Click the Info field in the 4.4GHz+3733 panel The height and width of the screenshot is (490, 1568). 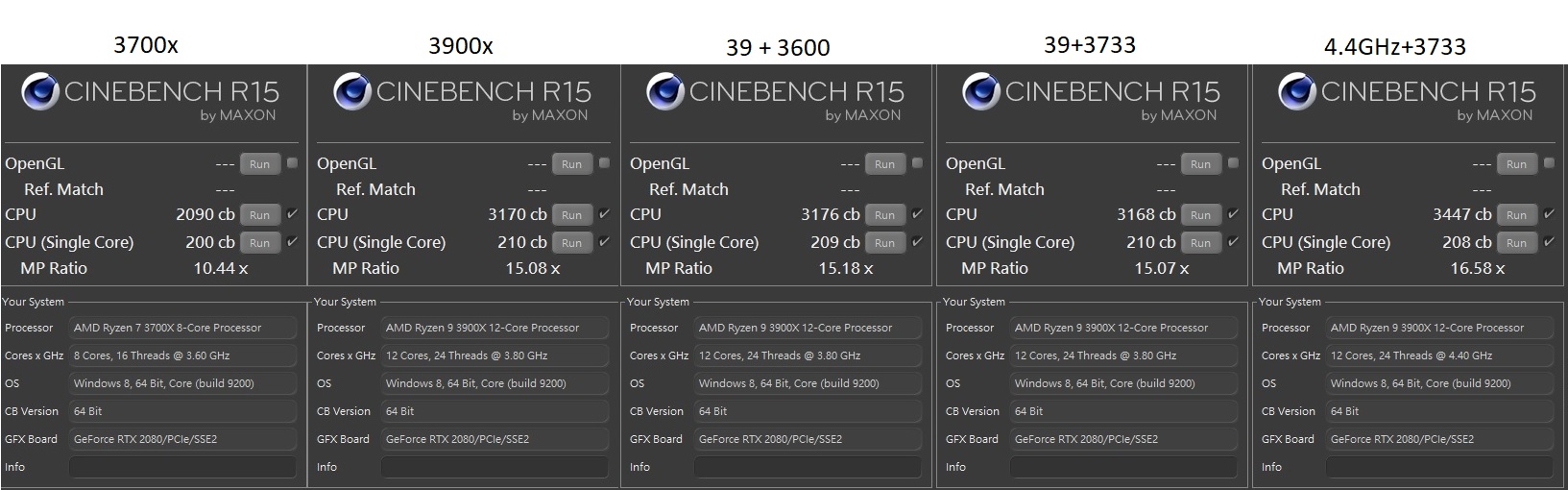1440,467
